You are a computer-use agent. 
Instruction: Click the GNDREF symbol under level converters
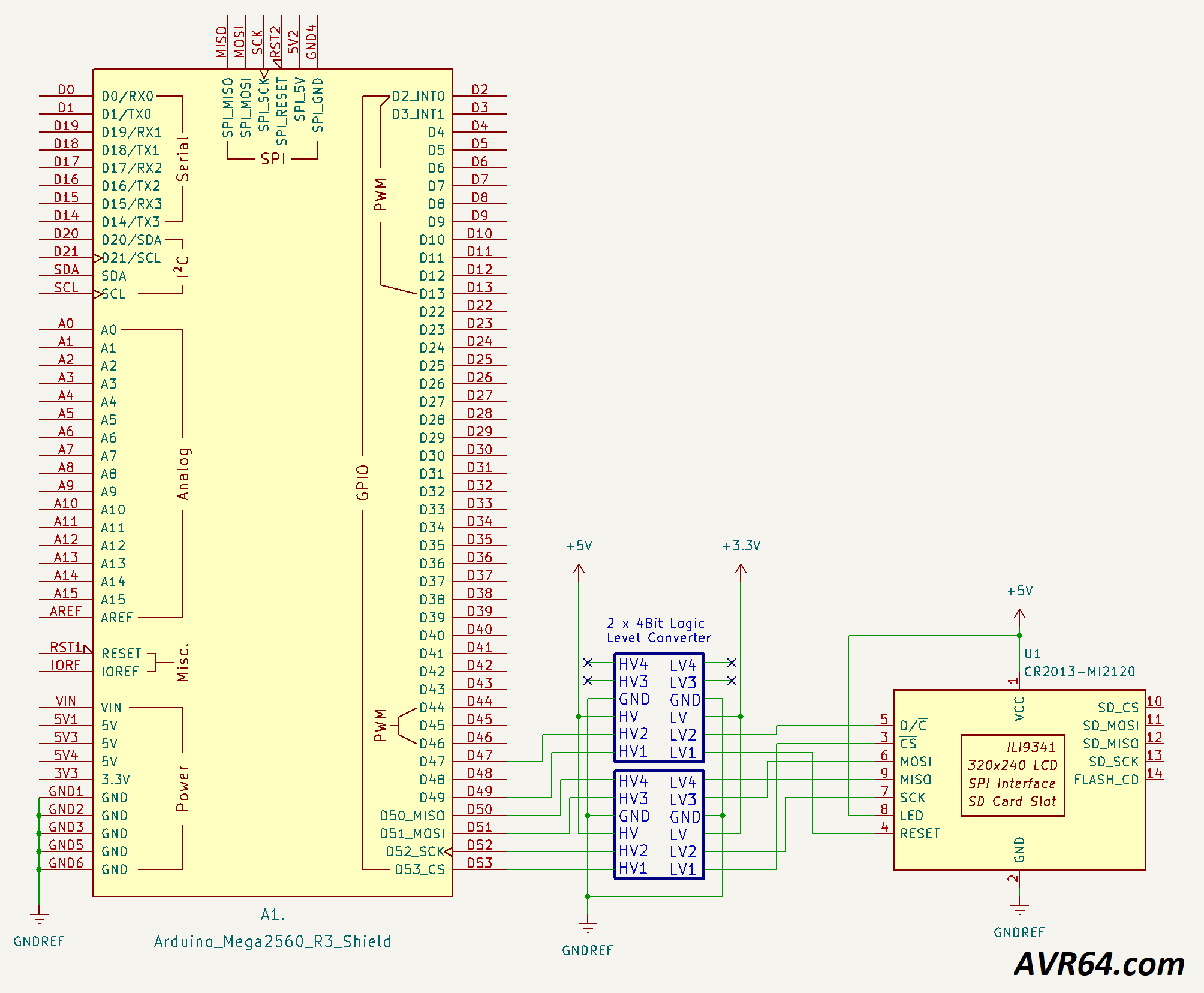588,928
